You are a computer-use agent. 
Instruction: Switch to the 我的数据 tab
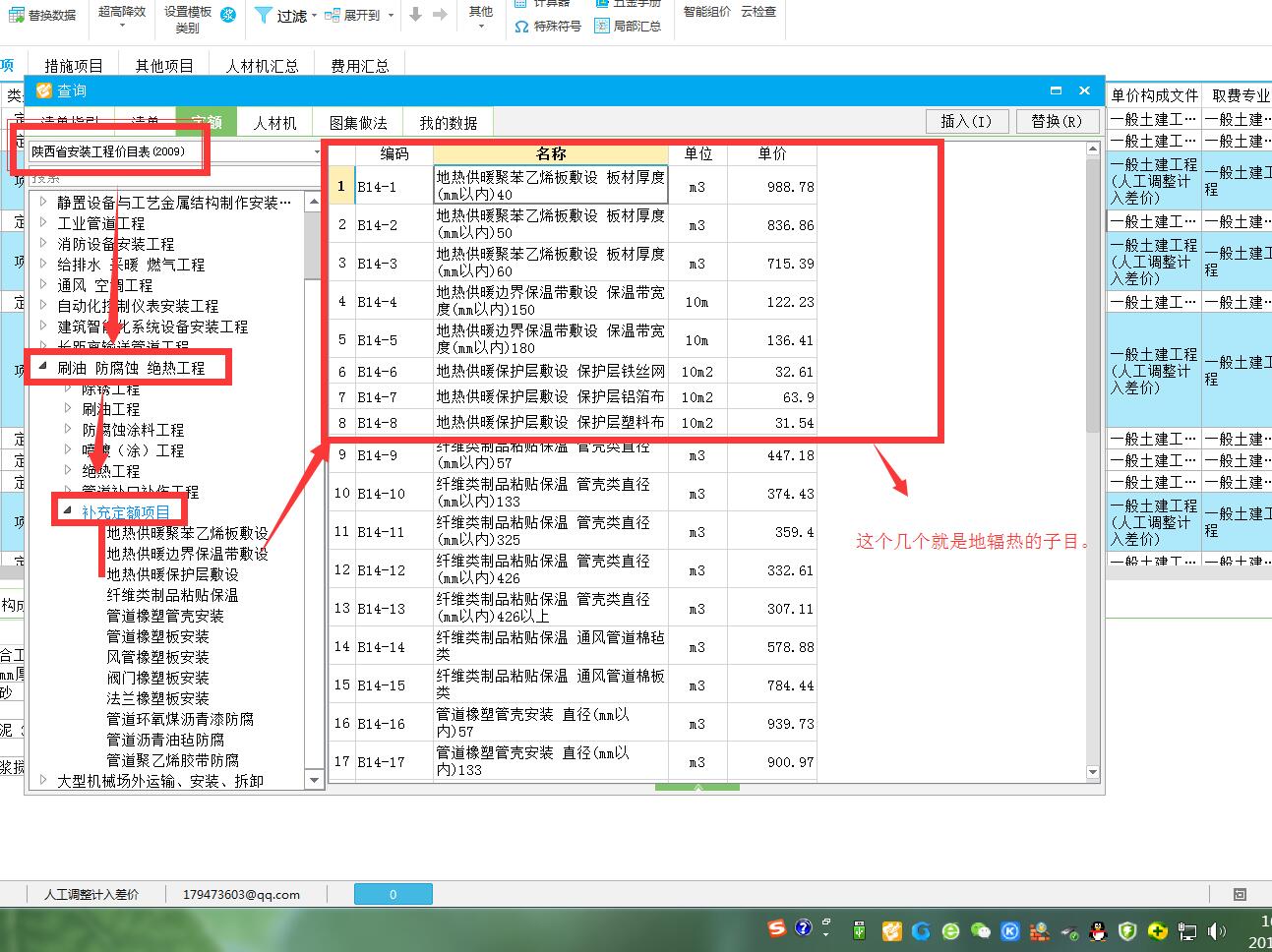tap(449, 123)
